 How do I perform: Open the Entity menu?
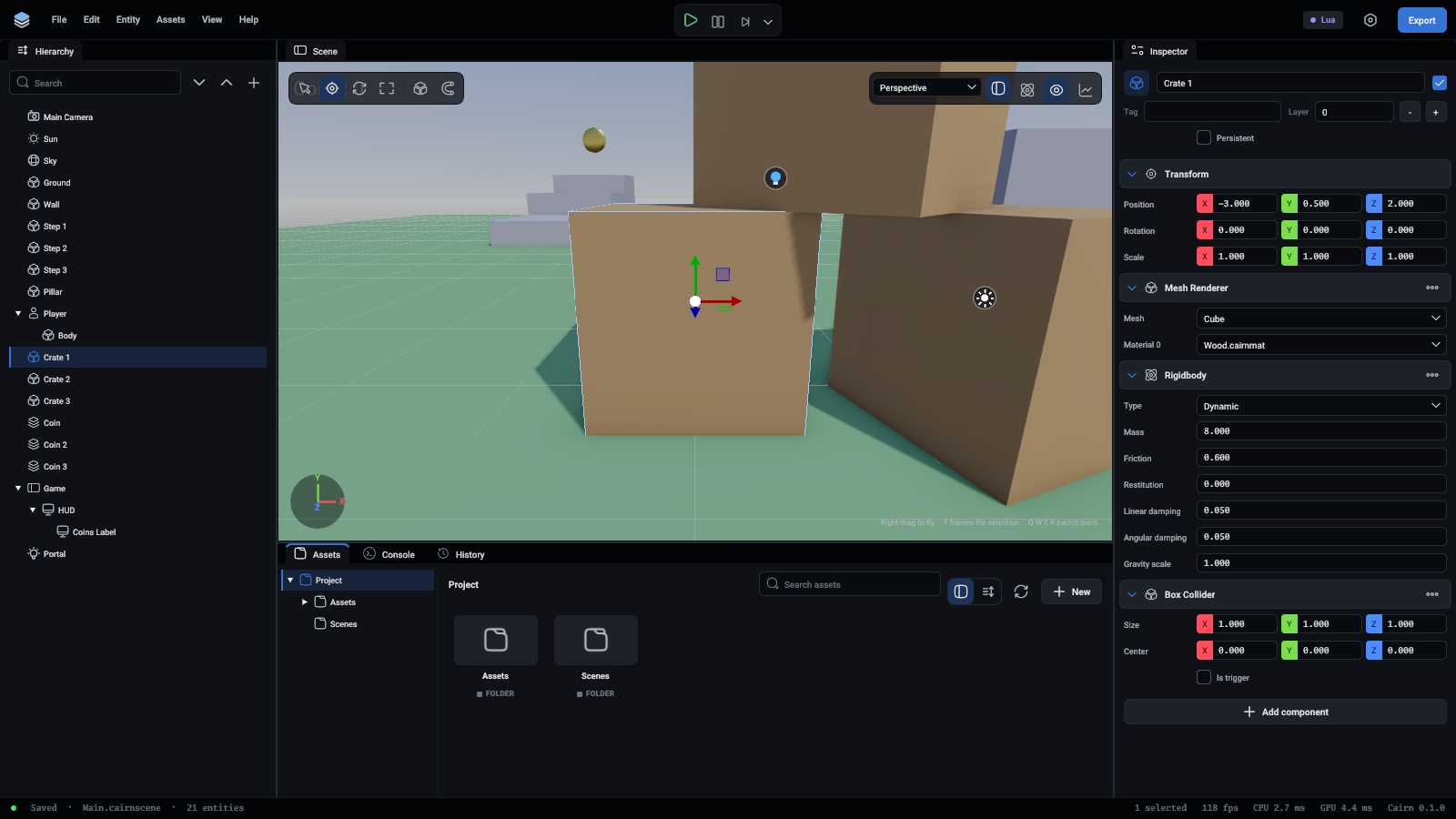[128, 19]
